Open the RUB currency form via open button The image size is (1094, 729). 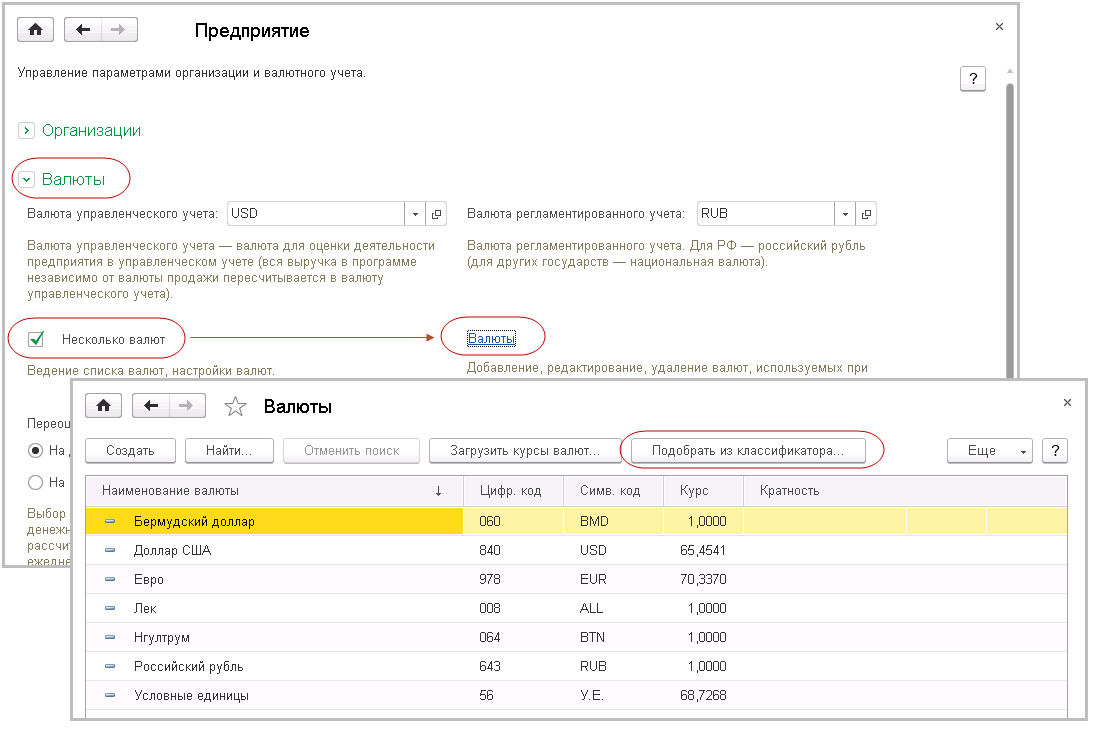866,214
